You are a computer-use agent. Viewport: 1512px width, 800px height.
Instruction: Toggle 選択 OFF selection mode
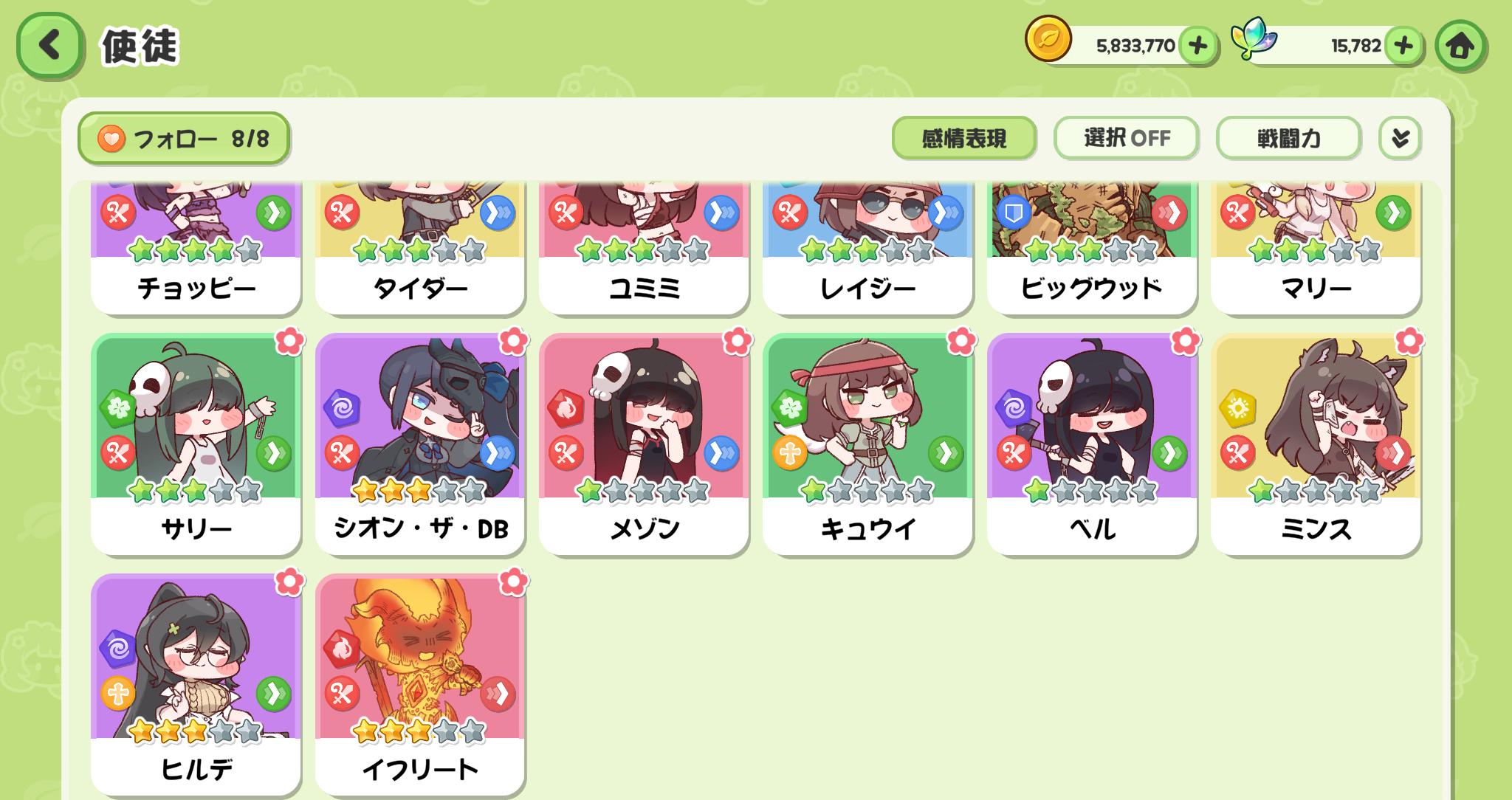pos(1126,138)
